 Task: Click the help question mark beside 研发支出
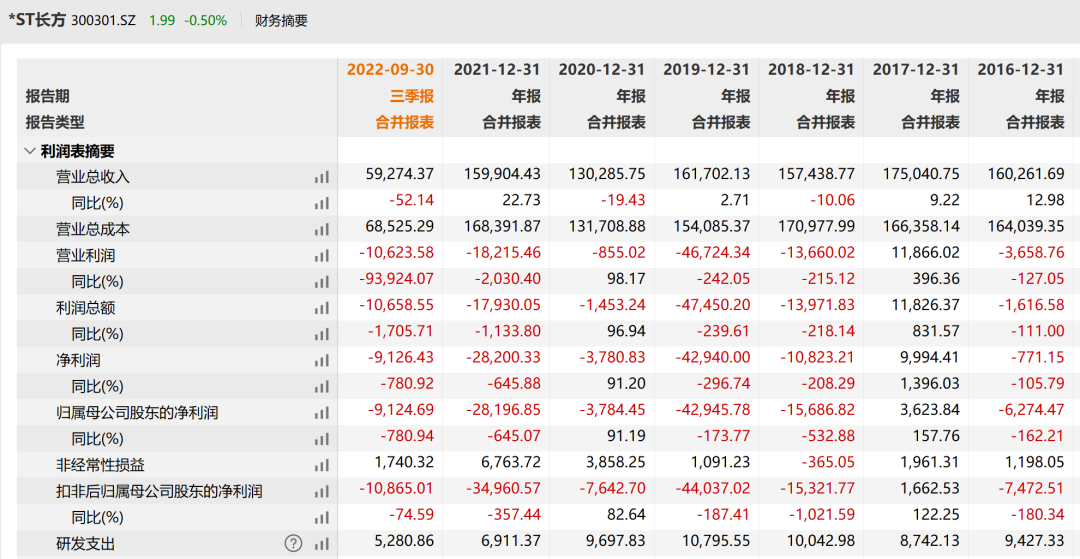coord(293,543)
